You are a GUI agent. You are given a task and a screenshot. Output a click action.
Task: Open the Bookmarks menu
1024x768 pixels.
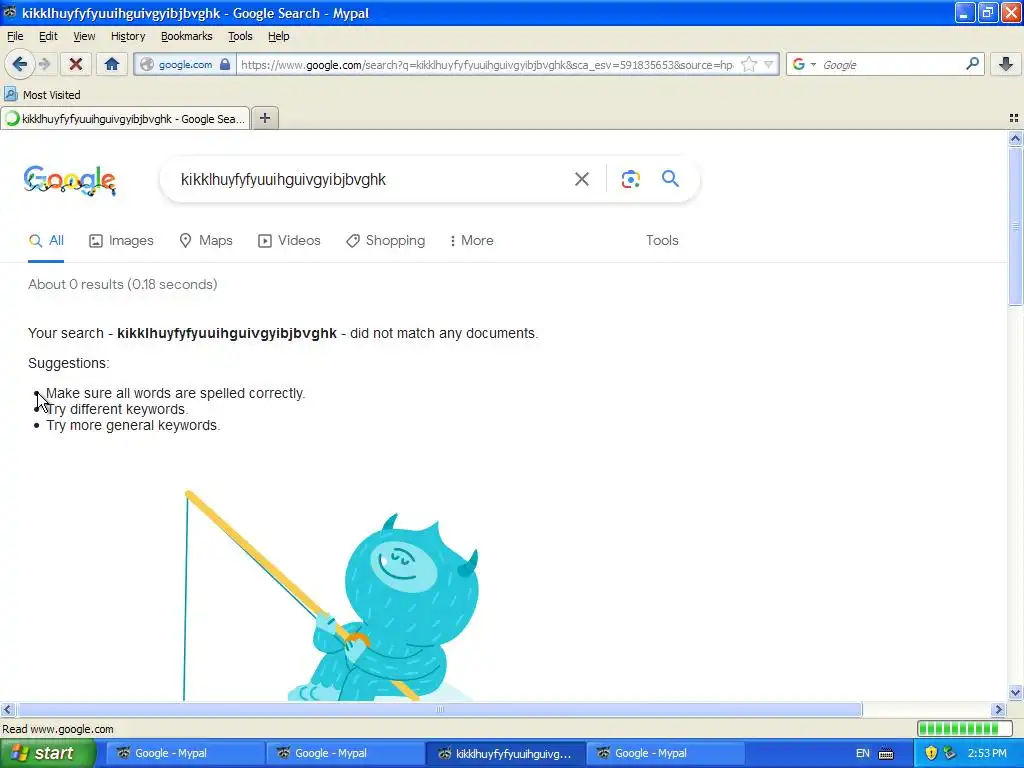(x=187, y=36)
